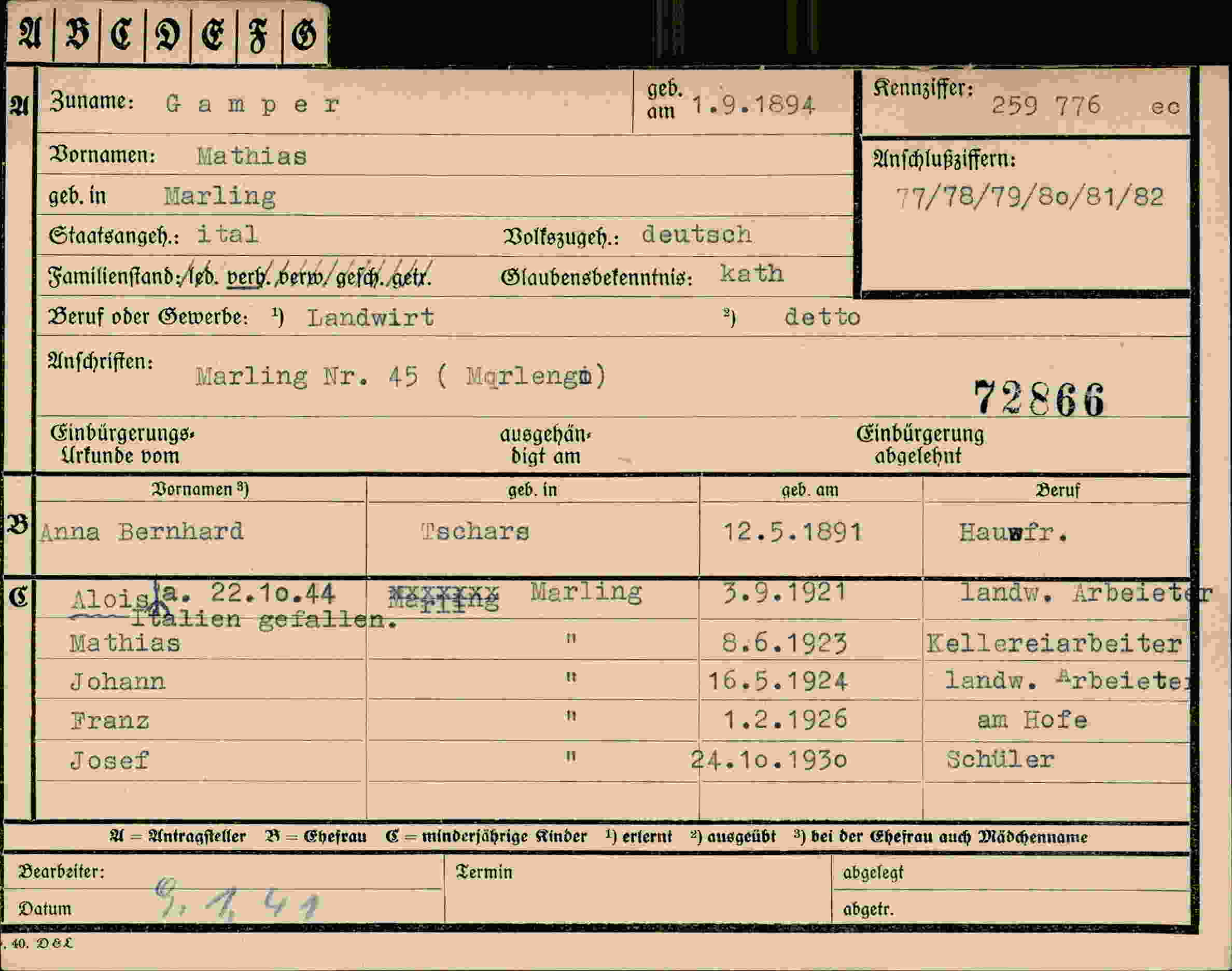
Task: Click the 'abgetr.' field label
Action: coord(869,910)
